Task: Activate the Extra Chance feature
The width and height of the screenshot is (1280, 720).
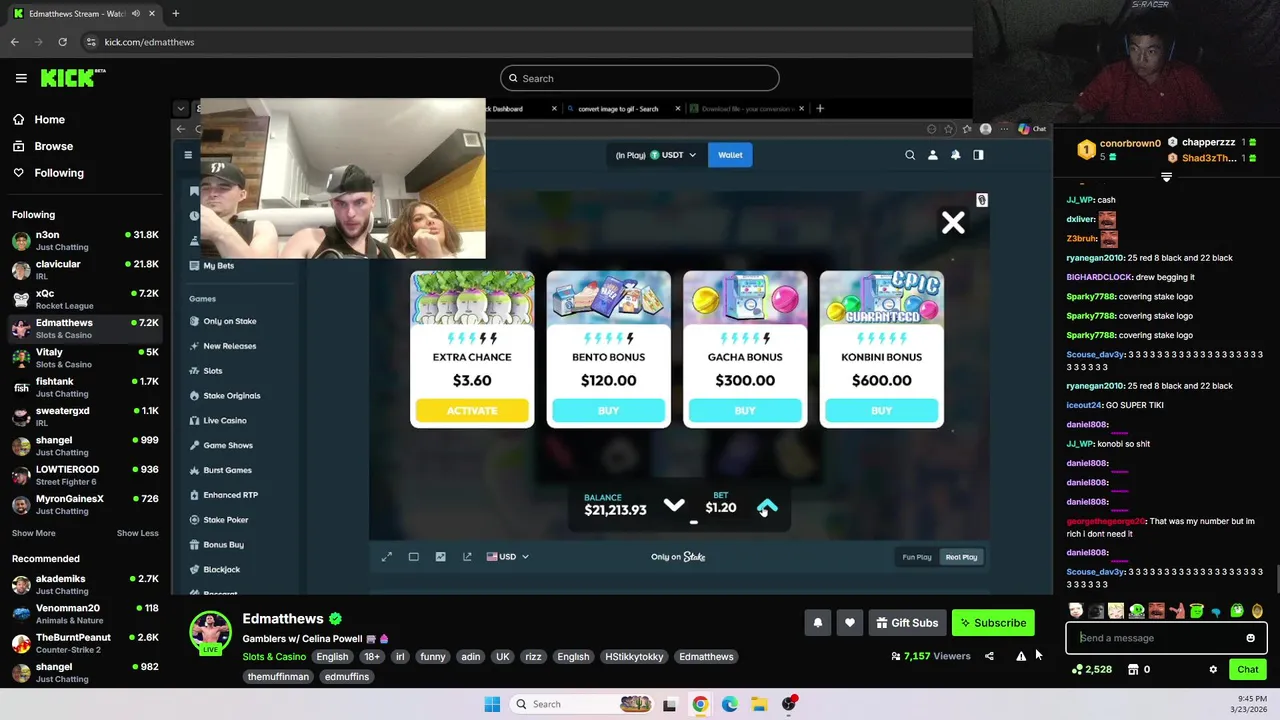Action: 472,410
